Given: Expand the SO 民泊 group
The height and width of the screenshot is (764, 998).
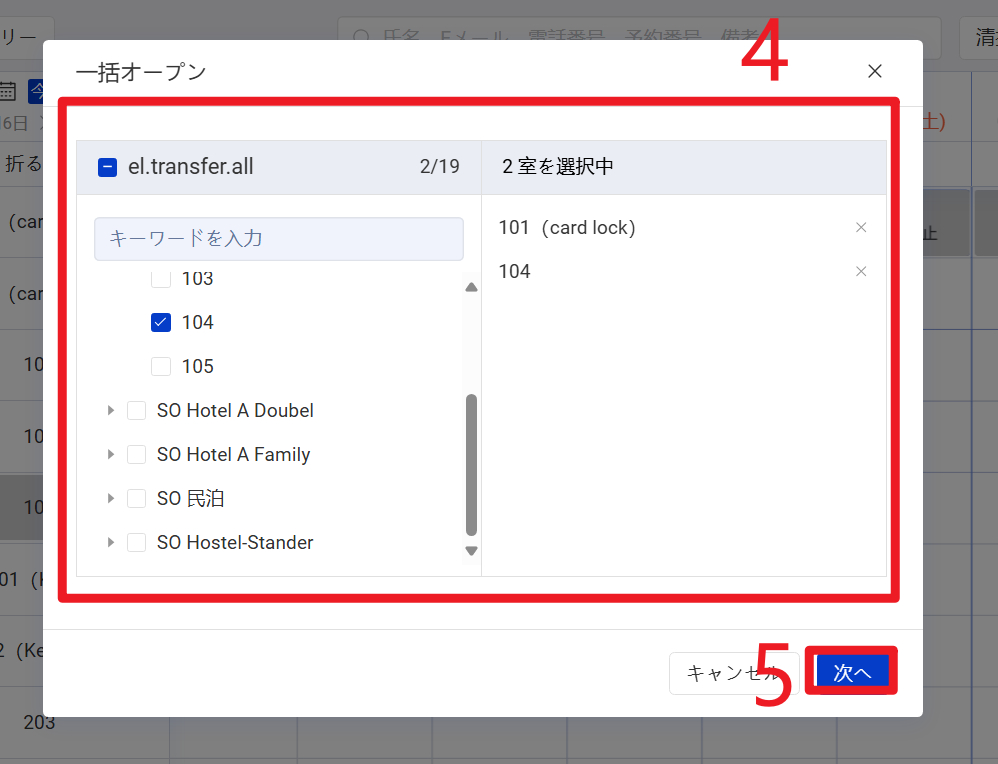Looking at the screenshot, I should click(111, 499).
